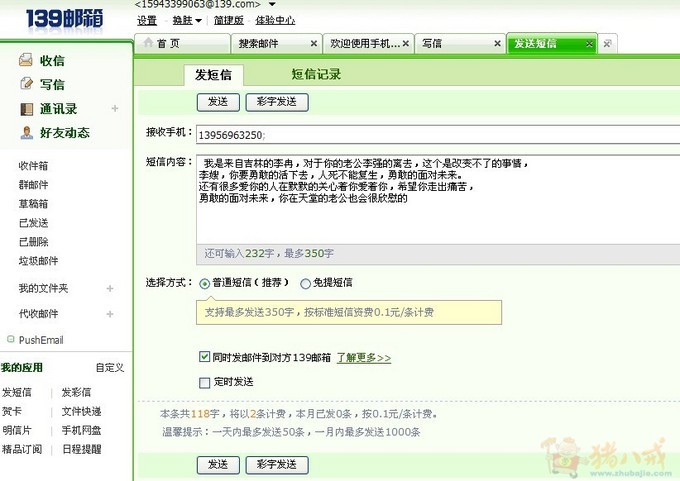Open 已发送 folder
Viewport: 680px width, 481px height.
tap(33, 223)
